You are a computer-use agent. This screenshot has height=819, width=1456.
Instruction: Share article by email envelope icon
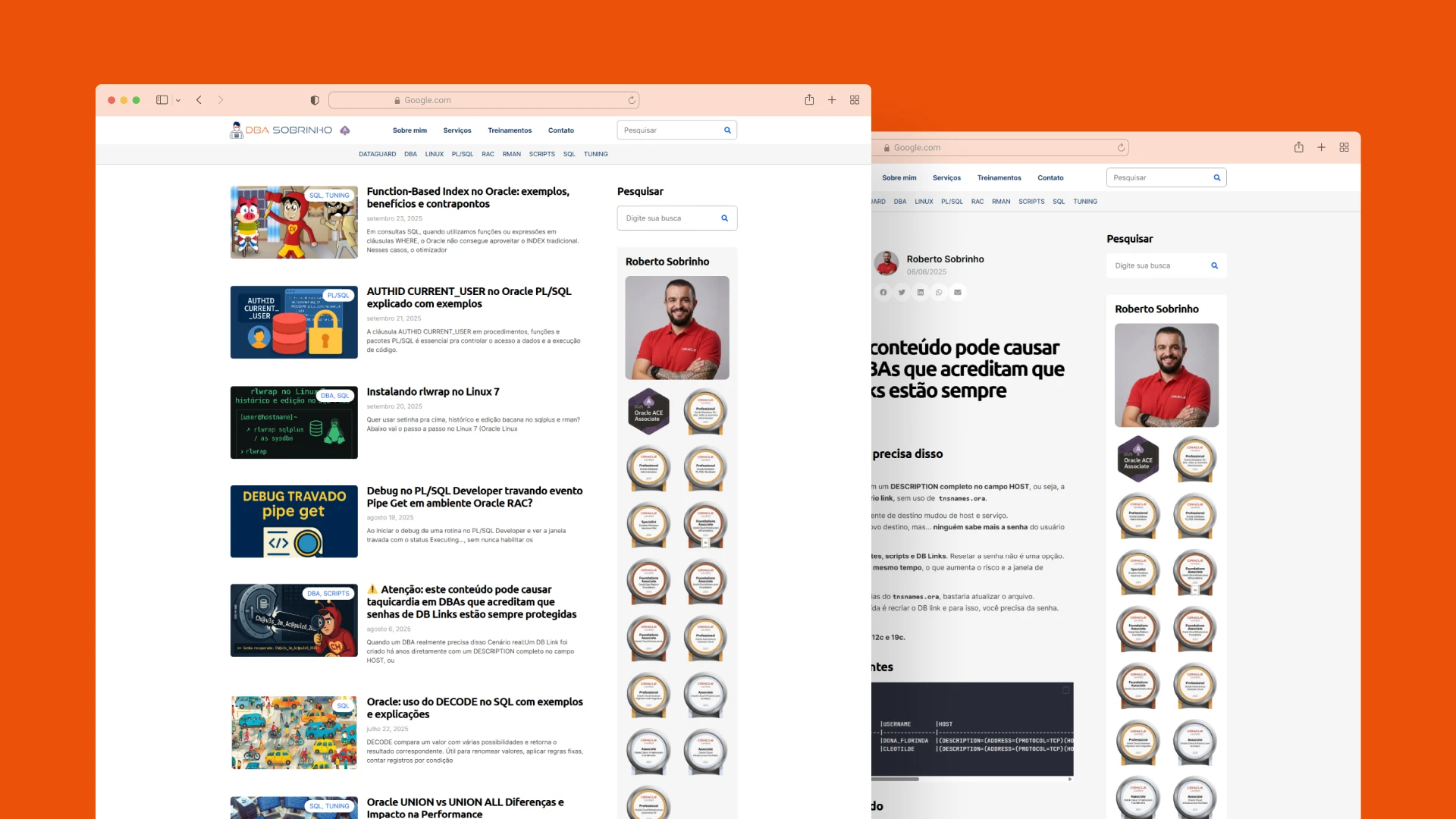click(958, 292)
